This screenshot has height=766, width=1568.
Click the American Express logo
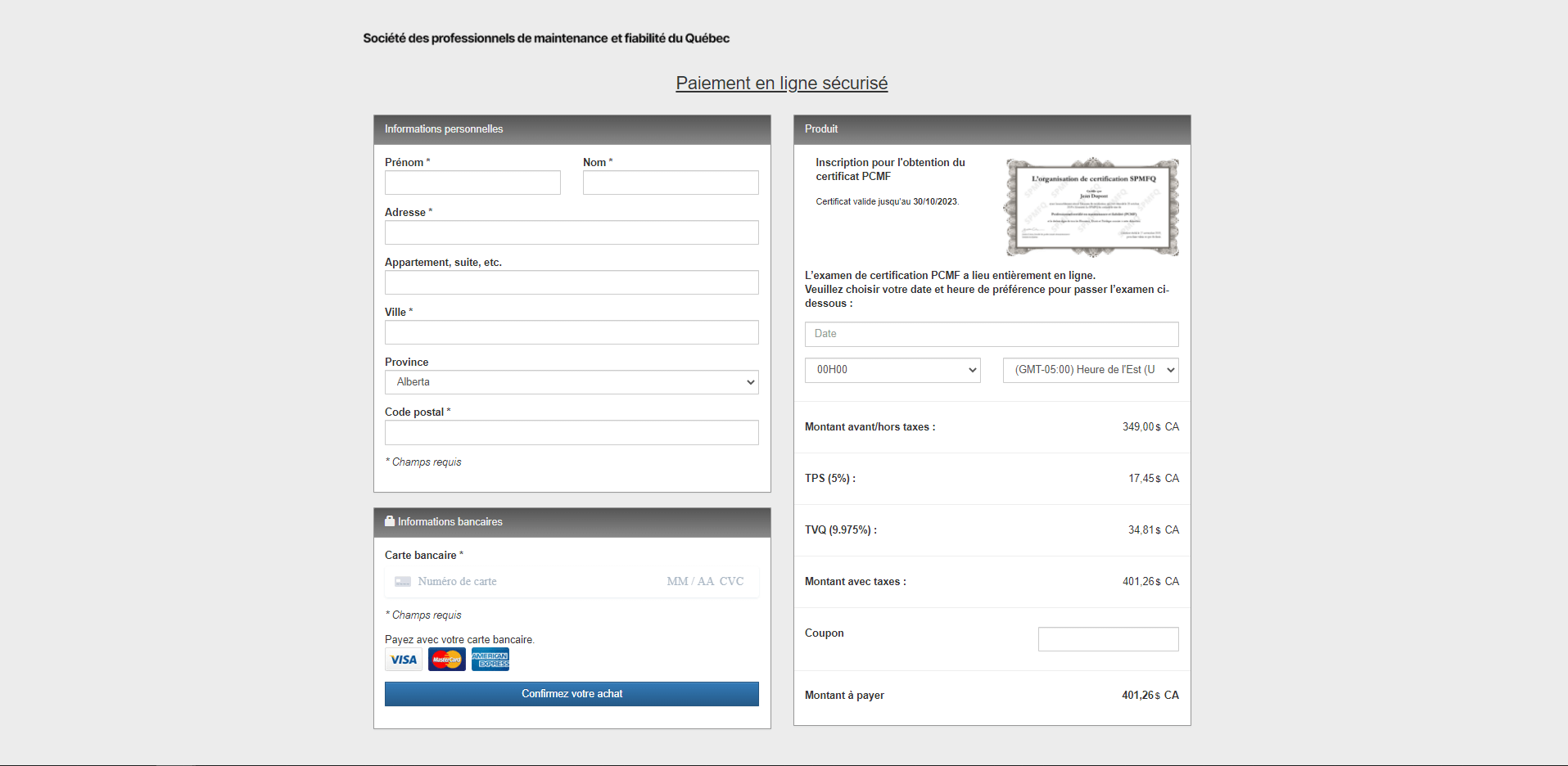tap(490, 660)
